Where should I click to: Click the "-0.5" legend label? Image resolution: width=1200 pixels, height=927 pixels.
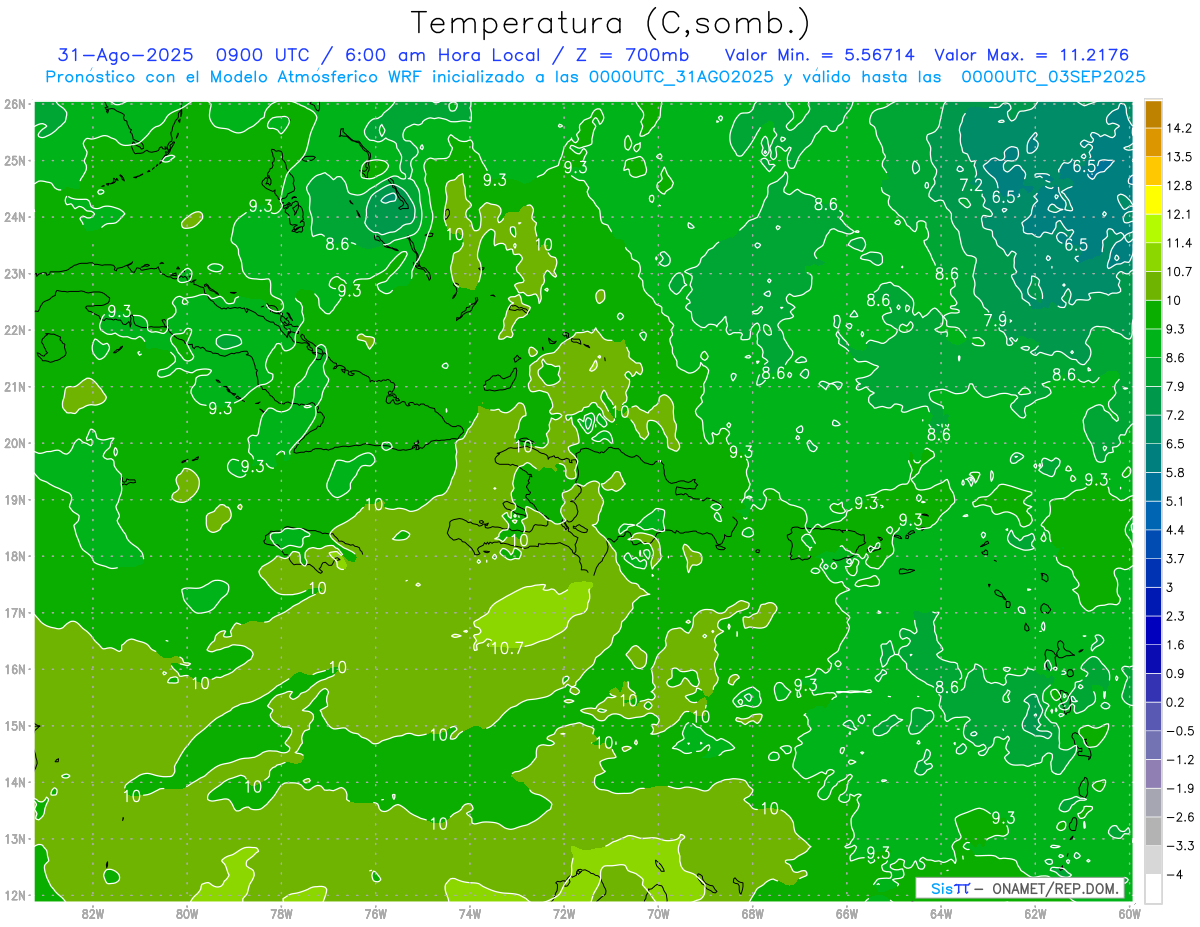tap(1179, 731)
